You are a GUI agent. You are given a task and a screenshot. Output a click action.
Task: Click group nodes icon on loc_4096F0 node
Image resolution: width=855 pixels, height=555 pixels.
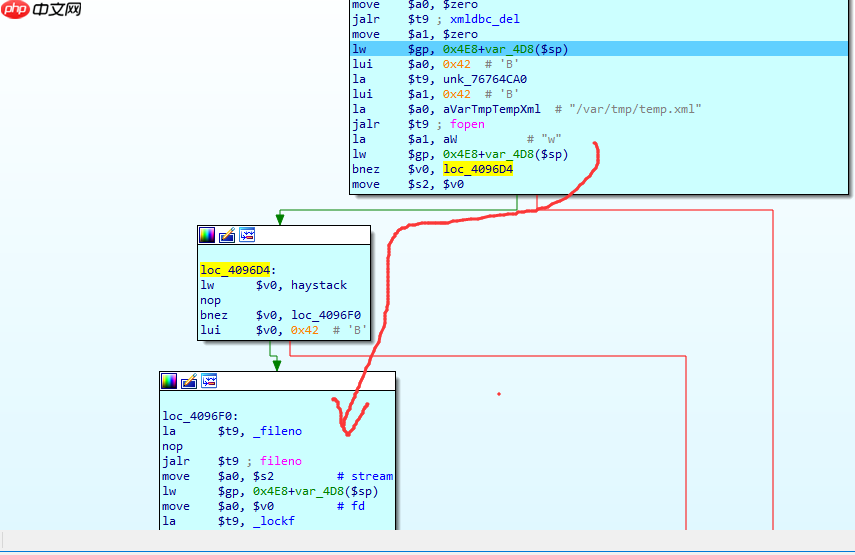tap(209, 381)
